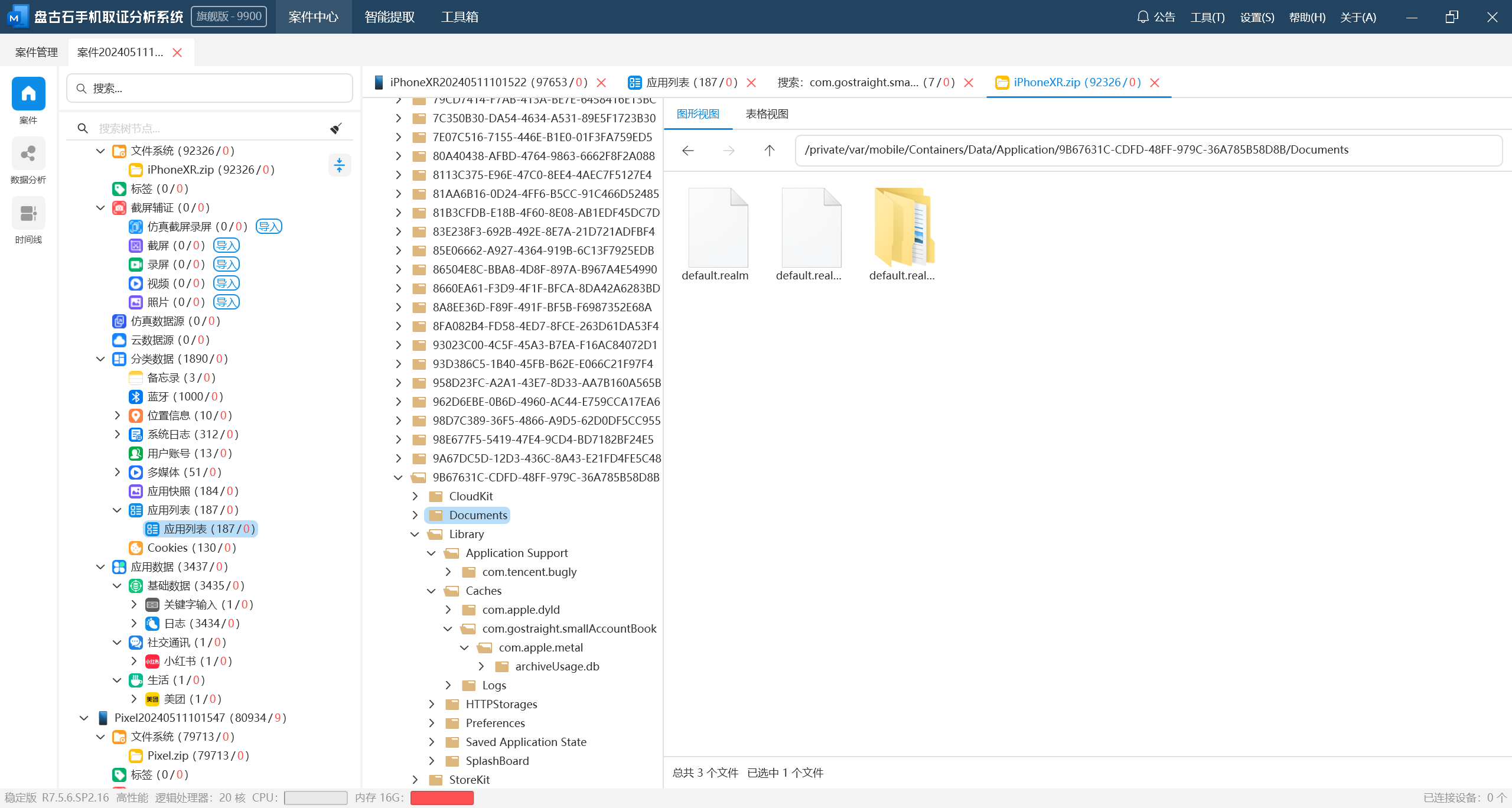Viewport: 1512px width, 808px height.
Task: Click 导入 button next to 照片
Action: (226, 302)
